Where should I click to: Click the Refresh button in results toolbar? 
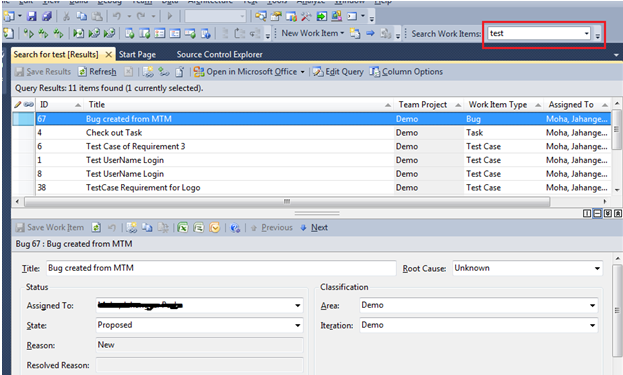coord(97,72)
